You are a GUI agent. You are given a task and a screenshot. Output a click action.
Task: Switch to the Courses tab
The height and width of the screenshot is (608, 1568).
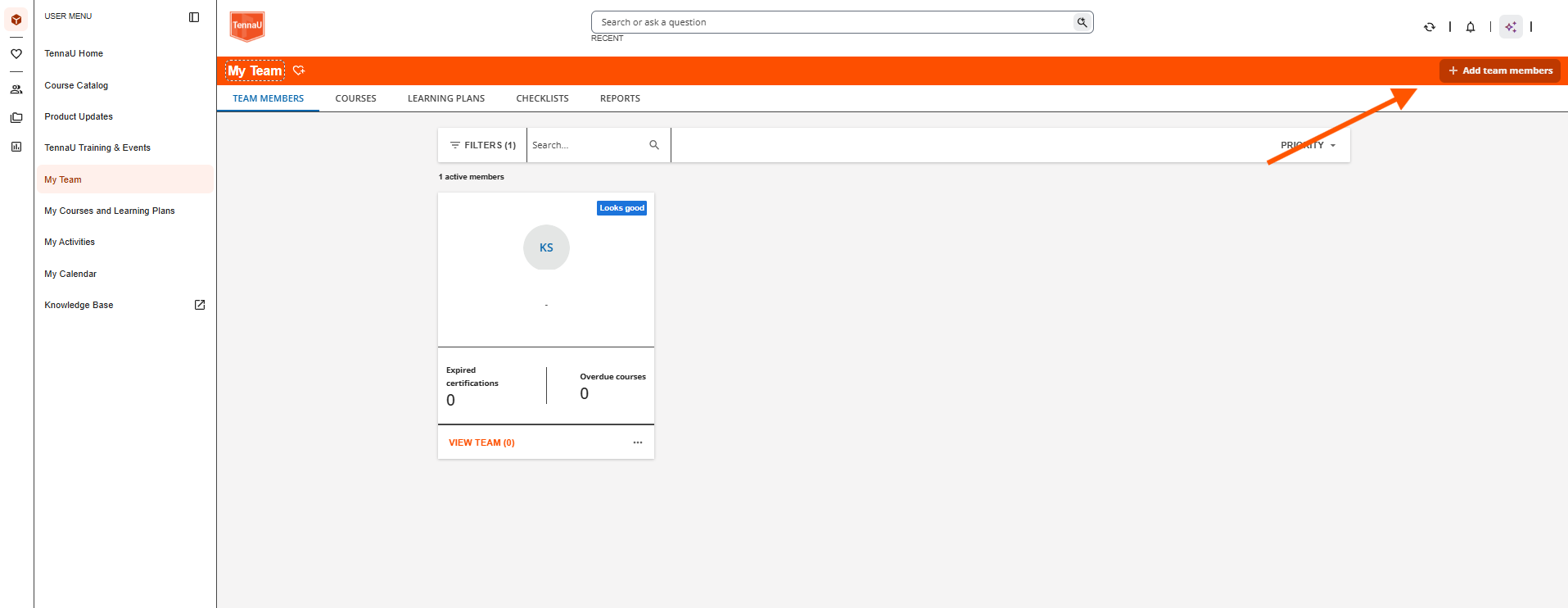point(356,98)
